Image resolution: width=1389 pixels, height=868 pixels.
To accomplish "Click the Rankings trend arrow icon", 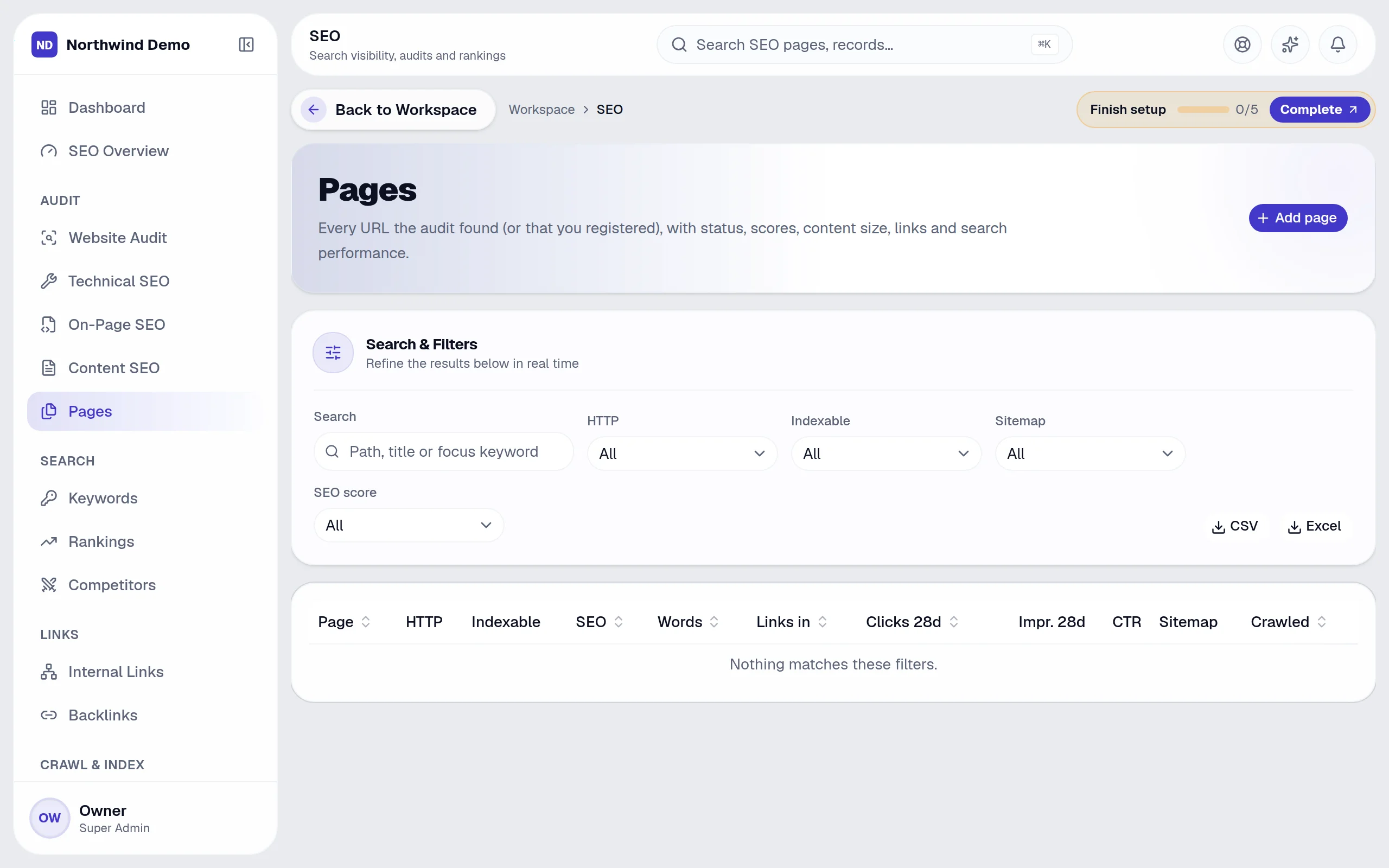I will coord(49,541).
